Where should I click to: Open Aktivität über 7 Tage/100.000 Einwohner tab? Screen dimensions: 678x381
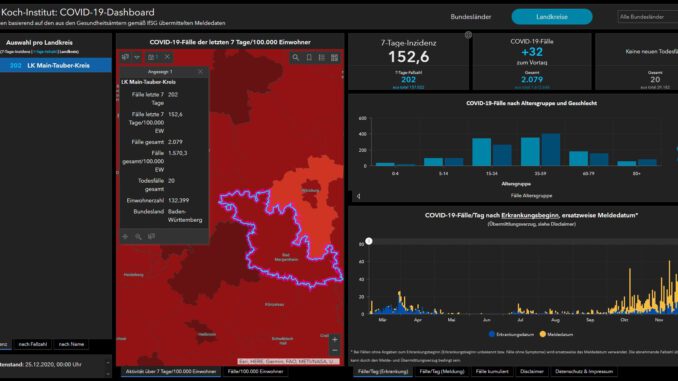tap(171, 371)
